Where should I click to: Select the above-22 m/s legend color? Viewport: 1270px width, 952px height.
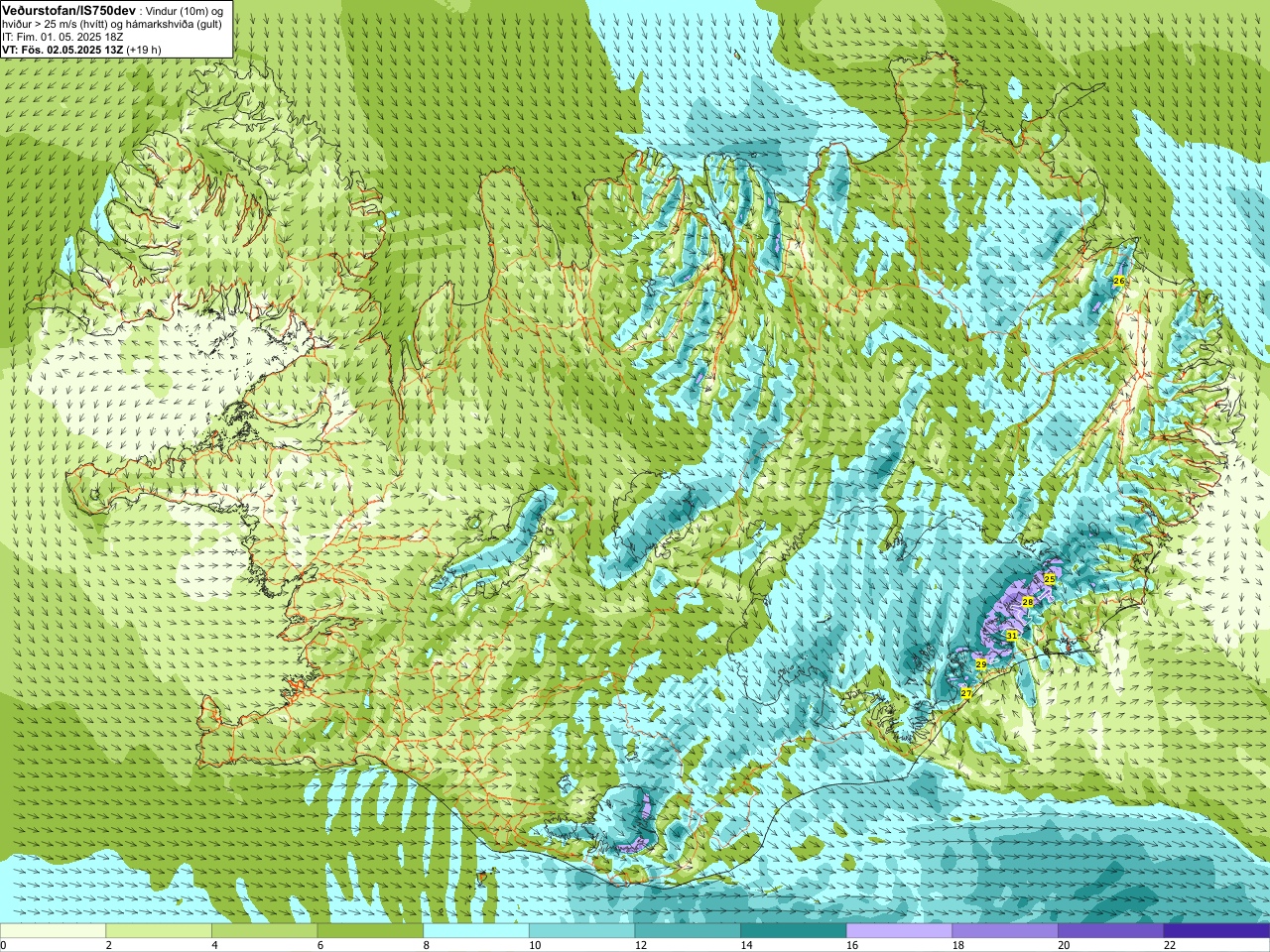click(1216, 931)
